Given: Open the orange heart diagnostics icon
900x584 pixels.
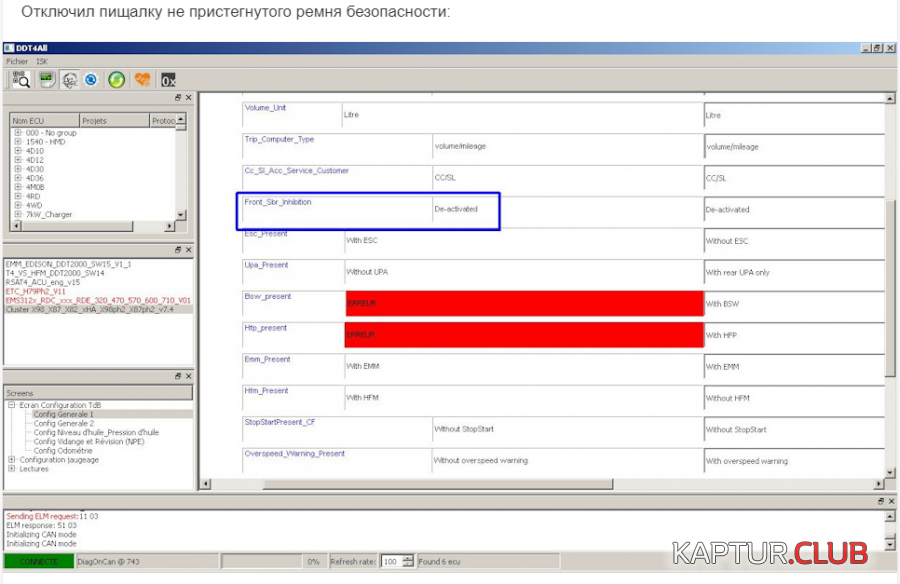Looking at the screenshot, I should 143,79.
